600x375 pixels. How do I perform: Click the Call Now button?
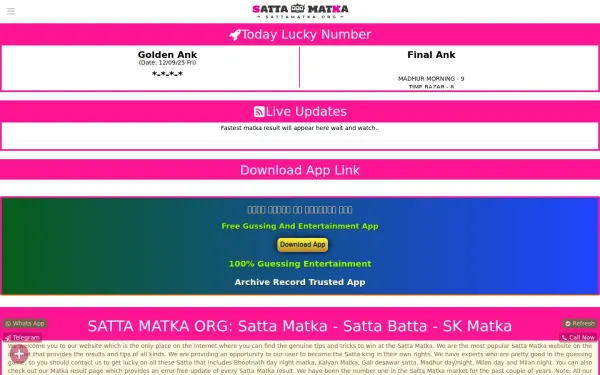click(578, 338)
